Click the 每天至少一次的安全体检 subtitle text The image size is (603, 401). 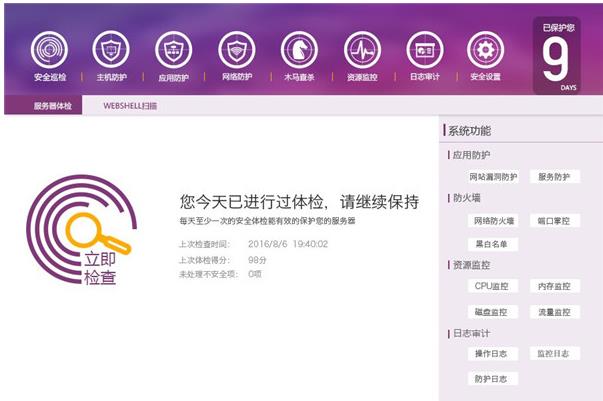(x=267, y=221)
